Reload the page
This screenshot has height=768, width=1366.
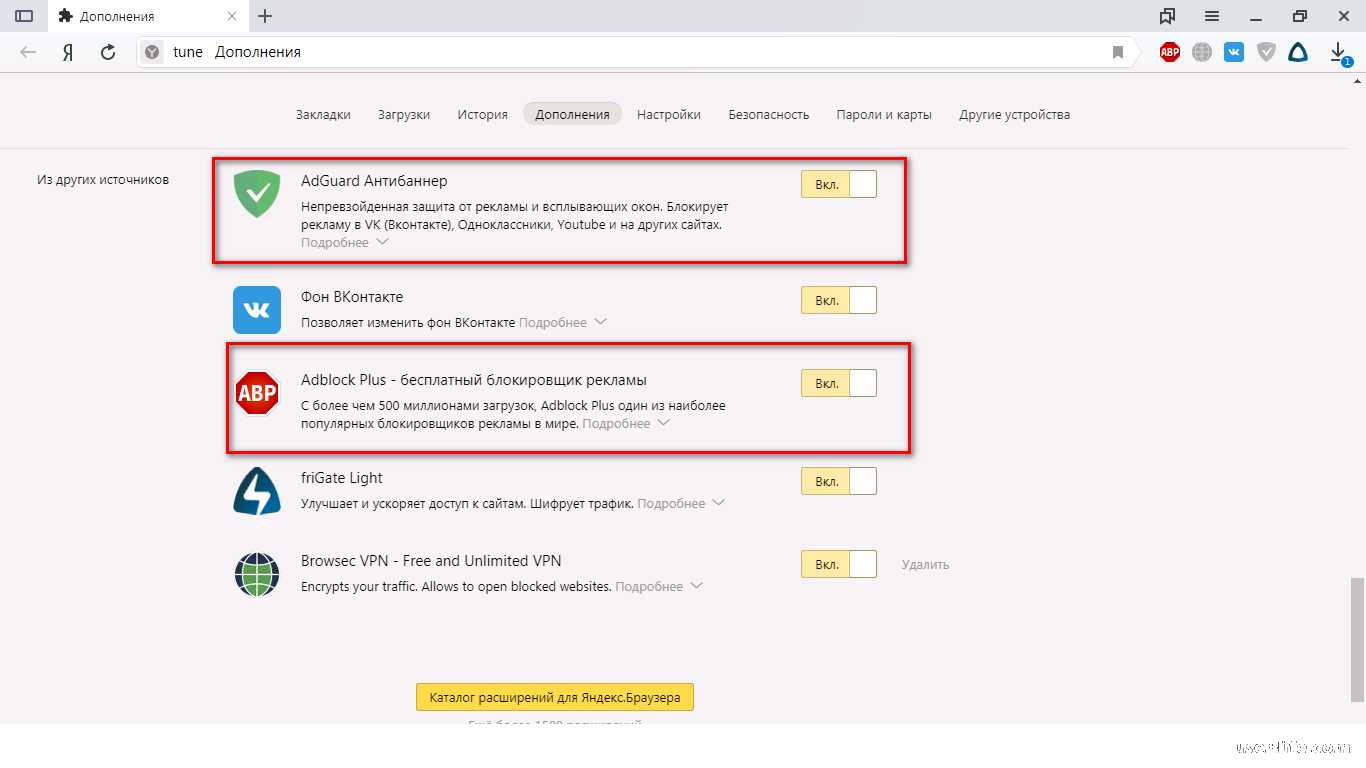[108, 52]
